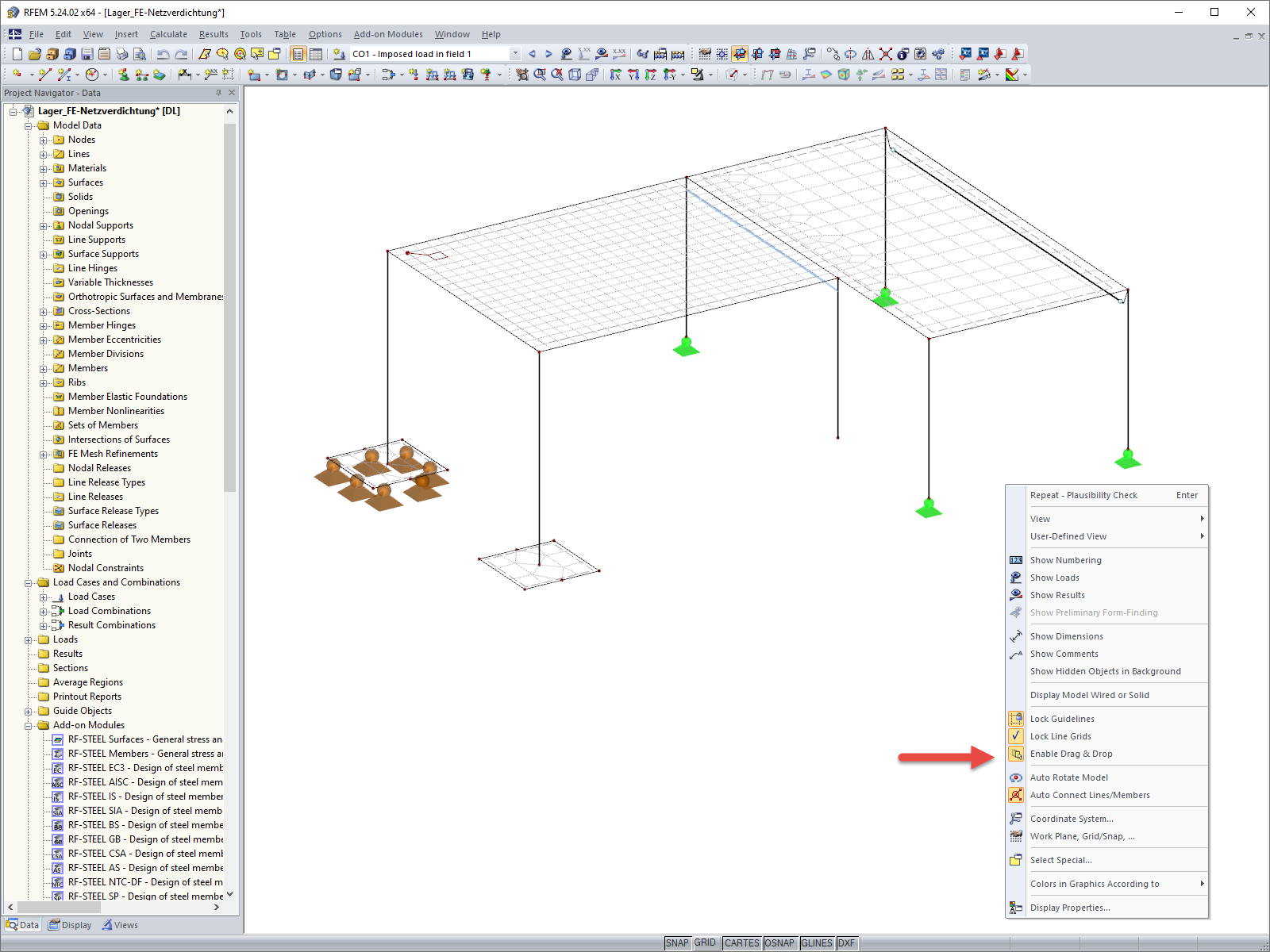Expand the Cross-Sections tree item
Viewport: 1270px width, 952px height.
[x=44, y=312]
